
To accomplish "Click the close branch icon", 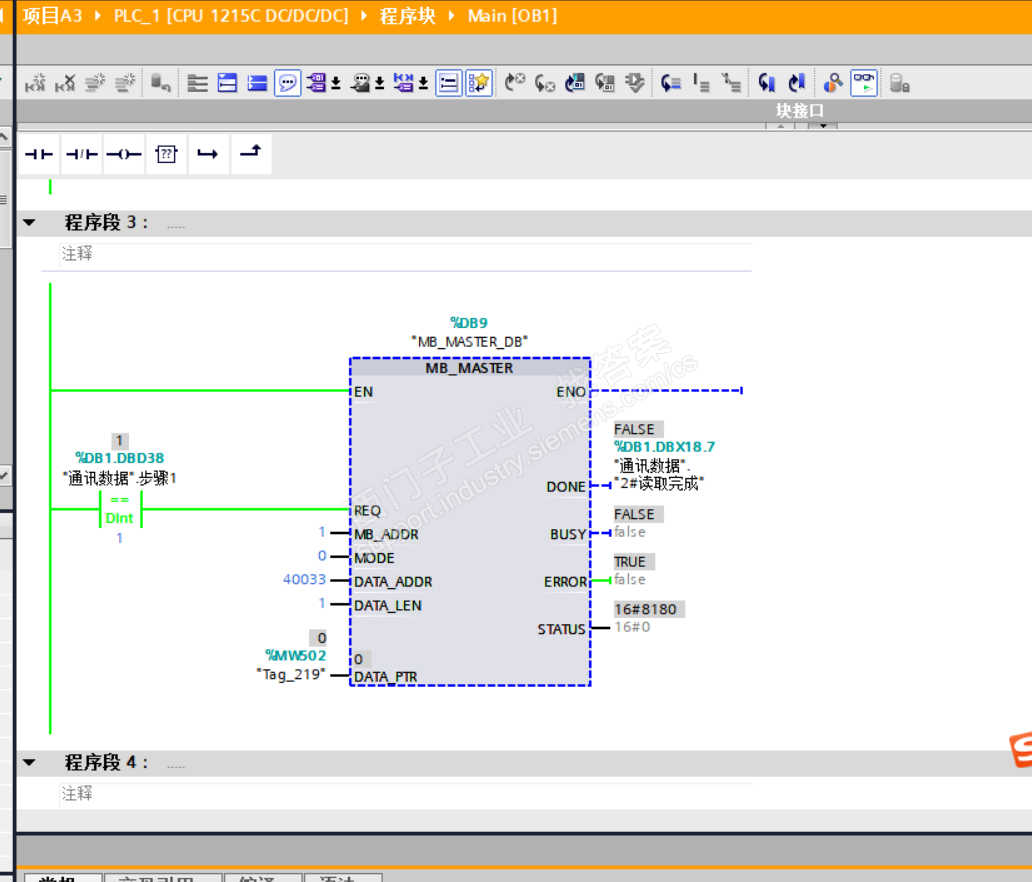I will point(251,153).
